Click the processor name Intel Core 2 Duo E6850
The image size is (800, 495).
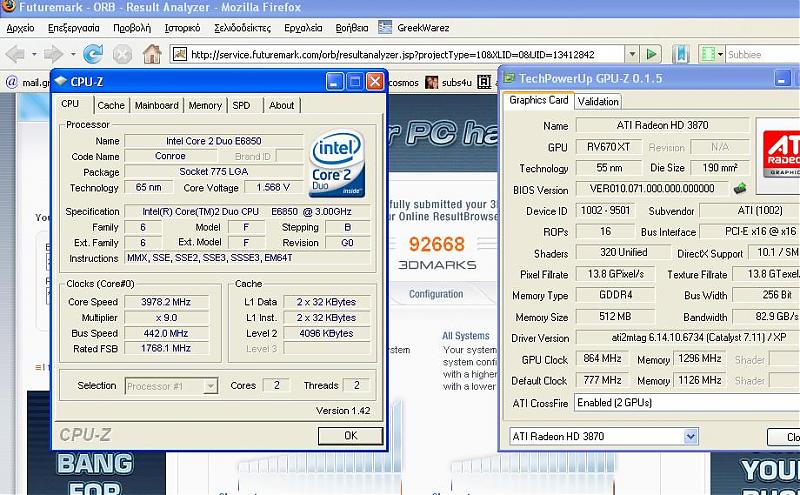click(x=213, y=141)
